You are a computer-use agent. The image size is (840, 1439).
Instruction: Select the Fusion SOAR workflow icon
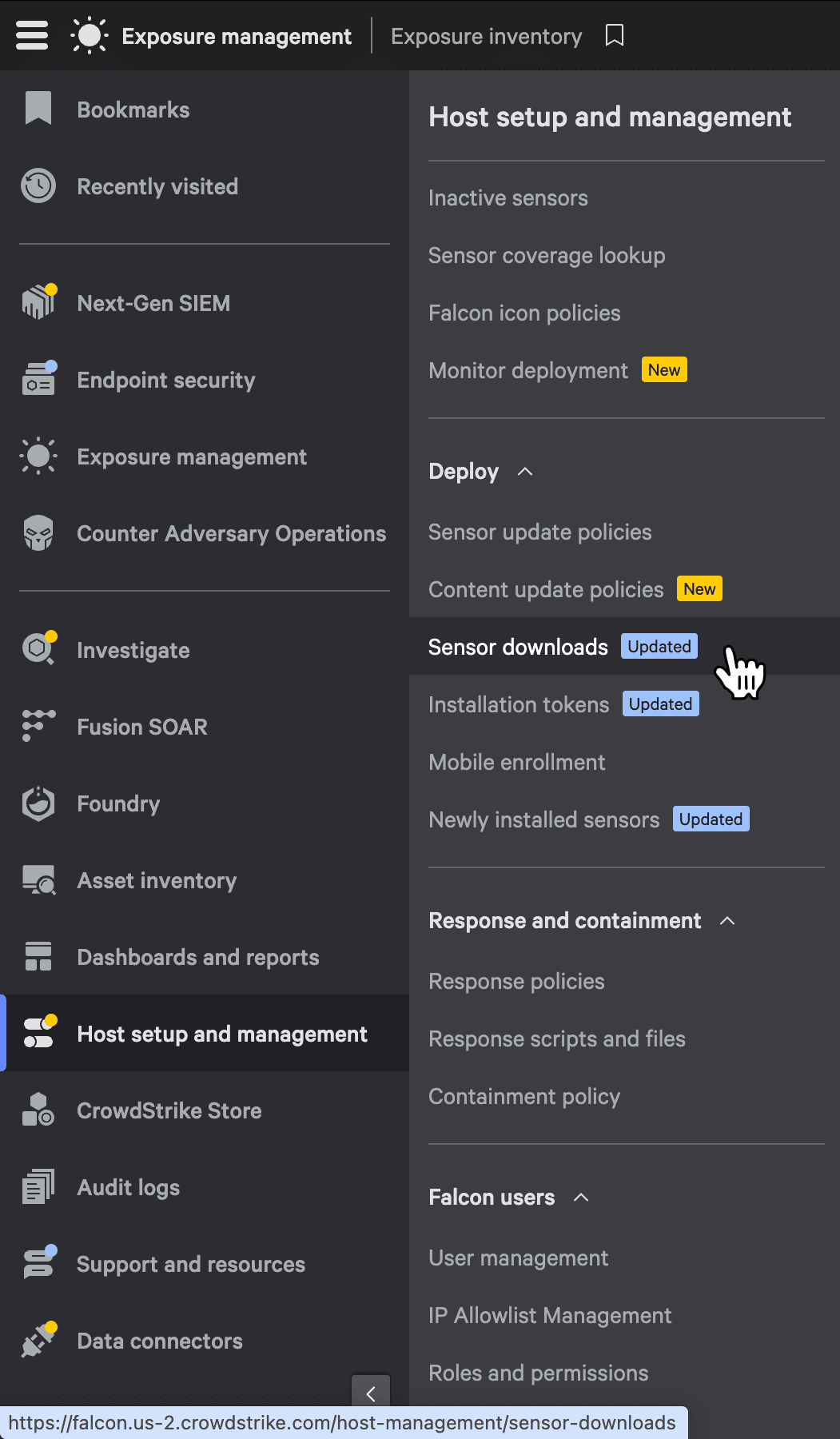coord(38,726)
